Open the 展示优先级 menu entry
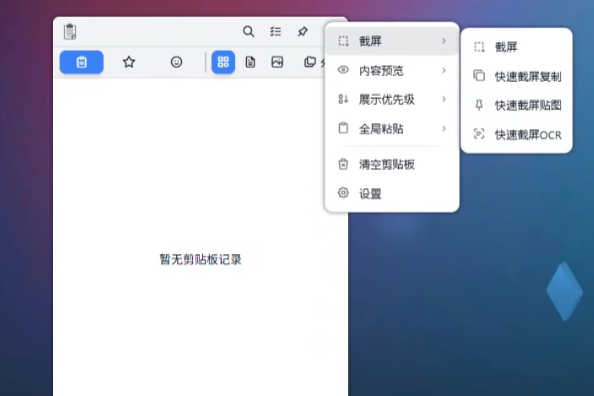Screen dimensions: 594x396 coord(392,100)
